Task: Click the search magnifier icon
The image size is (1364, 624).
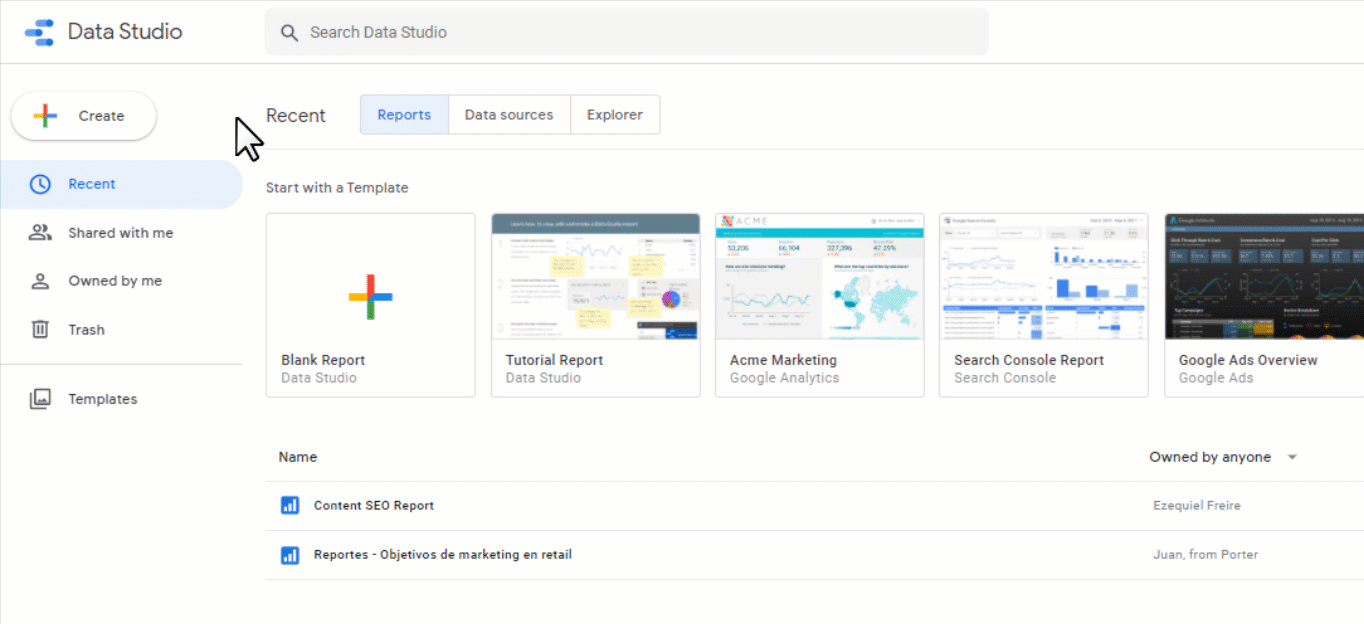Action: (x=290, y=33)
